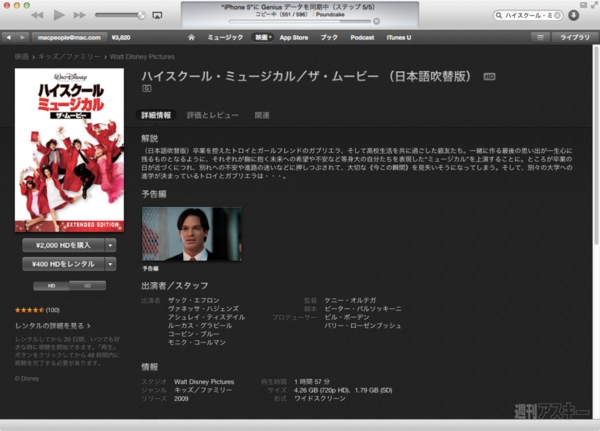
Task: Click the sync progress bar
Action: 300,21
